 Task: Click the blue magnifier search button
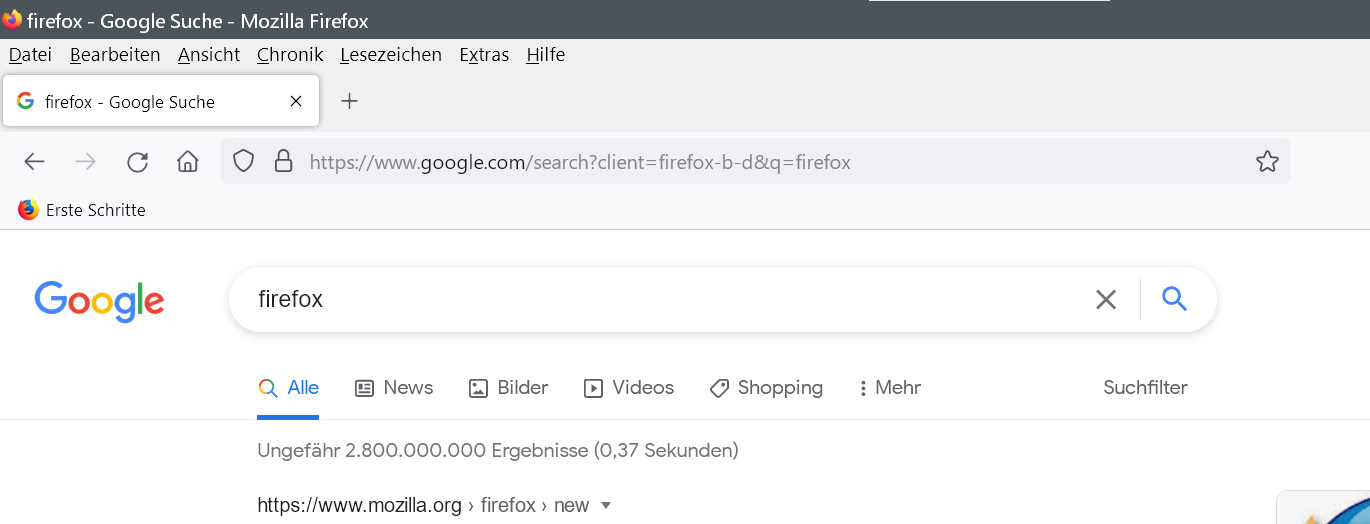(1175, 298)
